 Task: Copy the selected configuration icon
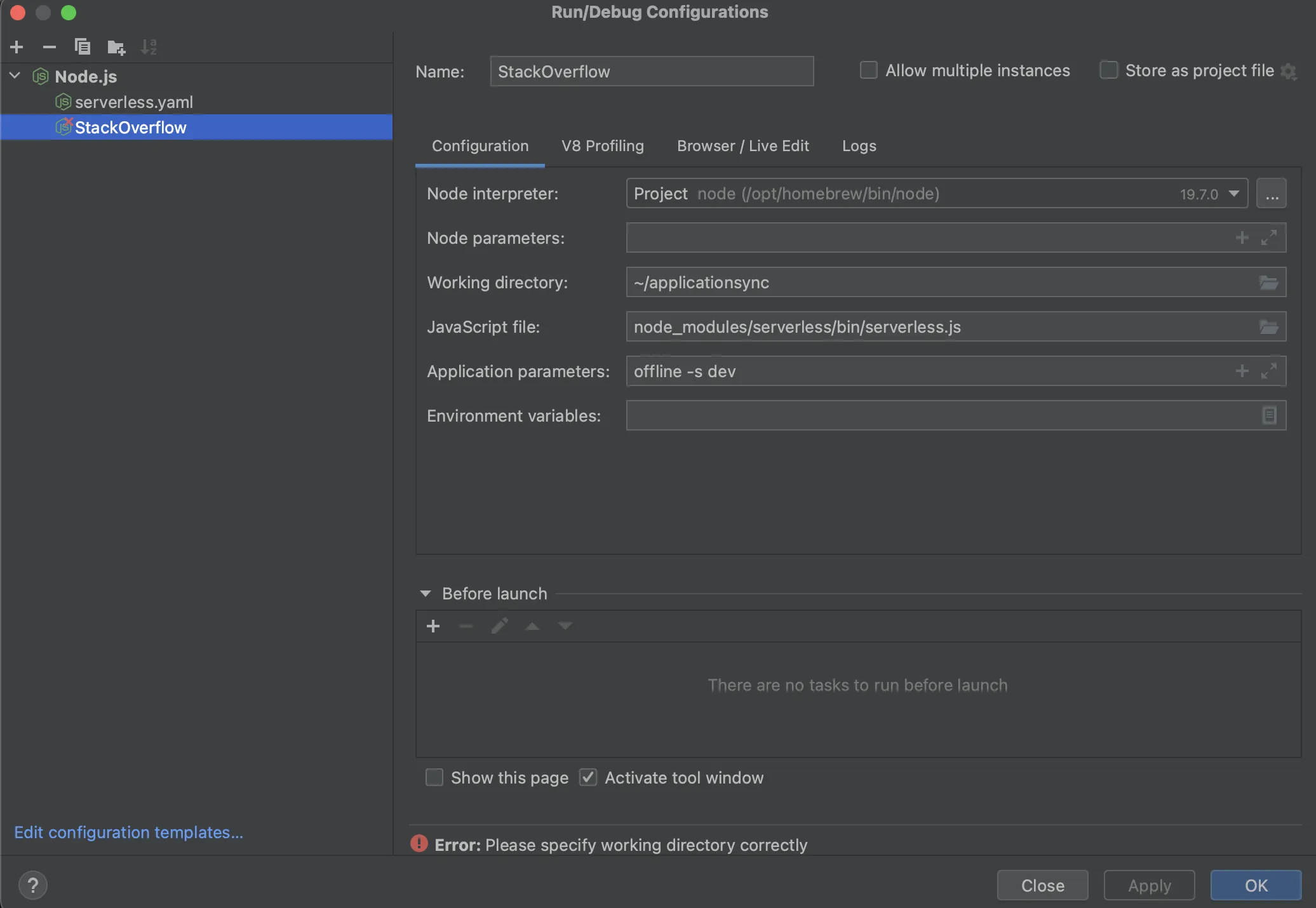[x=83, y=47]
